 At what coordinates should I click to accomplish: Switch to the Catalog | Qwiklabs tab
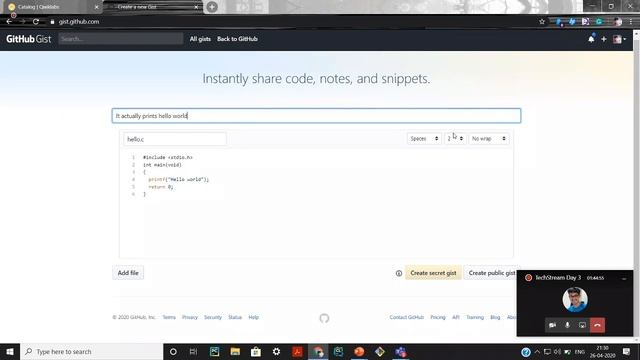[51, 7]
